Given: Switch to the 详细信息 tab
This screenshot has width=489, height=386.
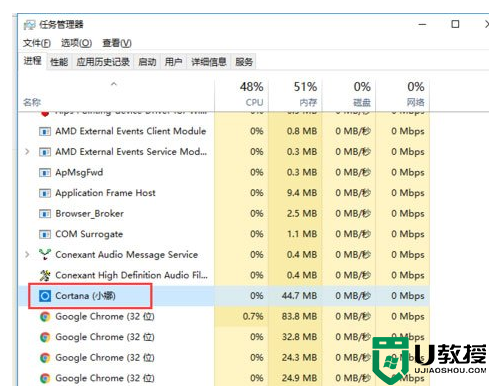Looking at the screenshot, I should (x=209, y=62).
